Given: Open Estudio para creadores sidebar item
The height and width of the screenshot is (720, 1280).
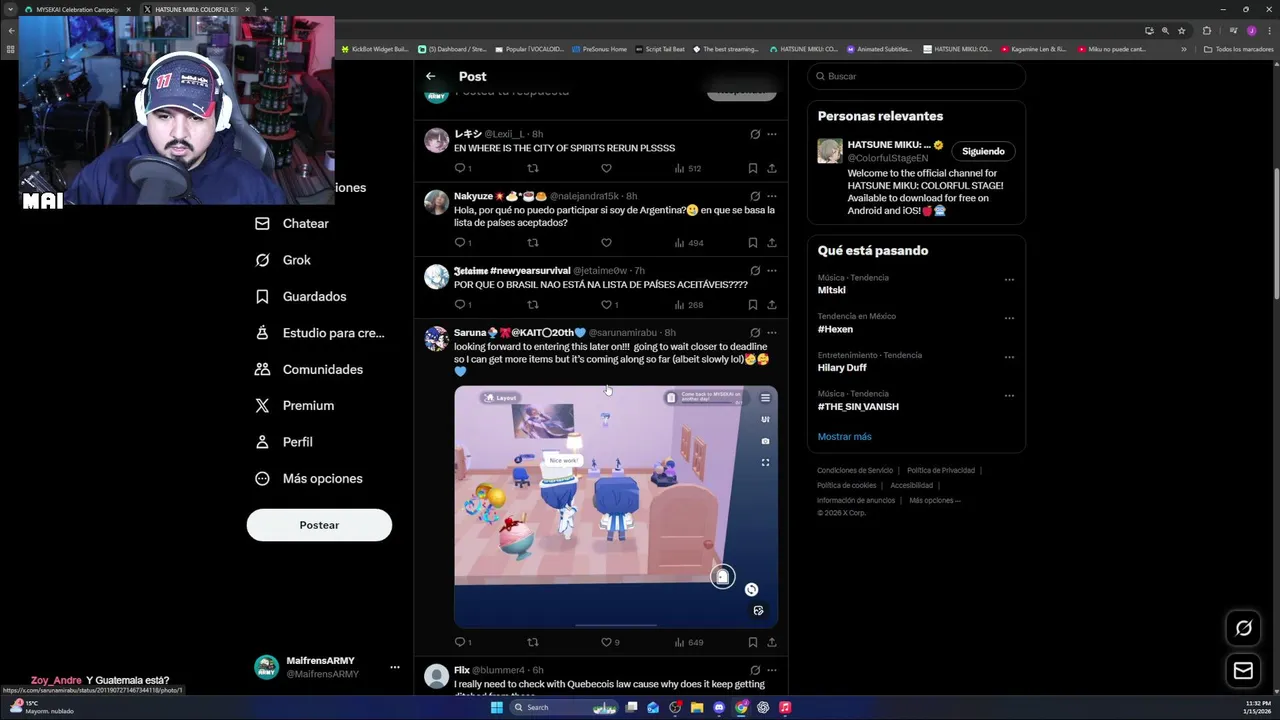Looking at the screenshot, I should tap(320, 333).
